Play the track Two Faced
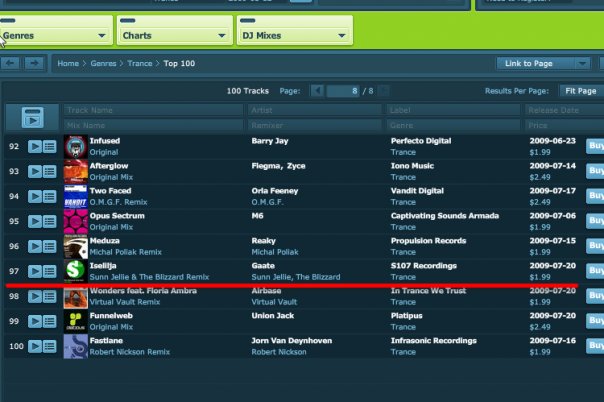Viewport: 604px width, 402px height. 34,196
